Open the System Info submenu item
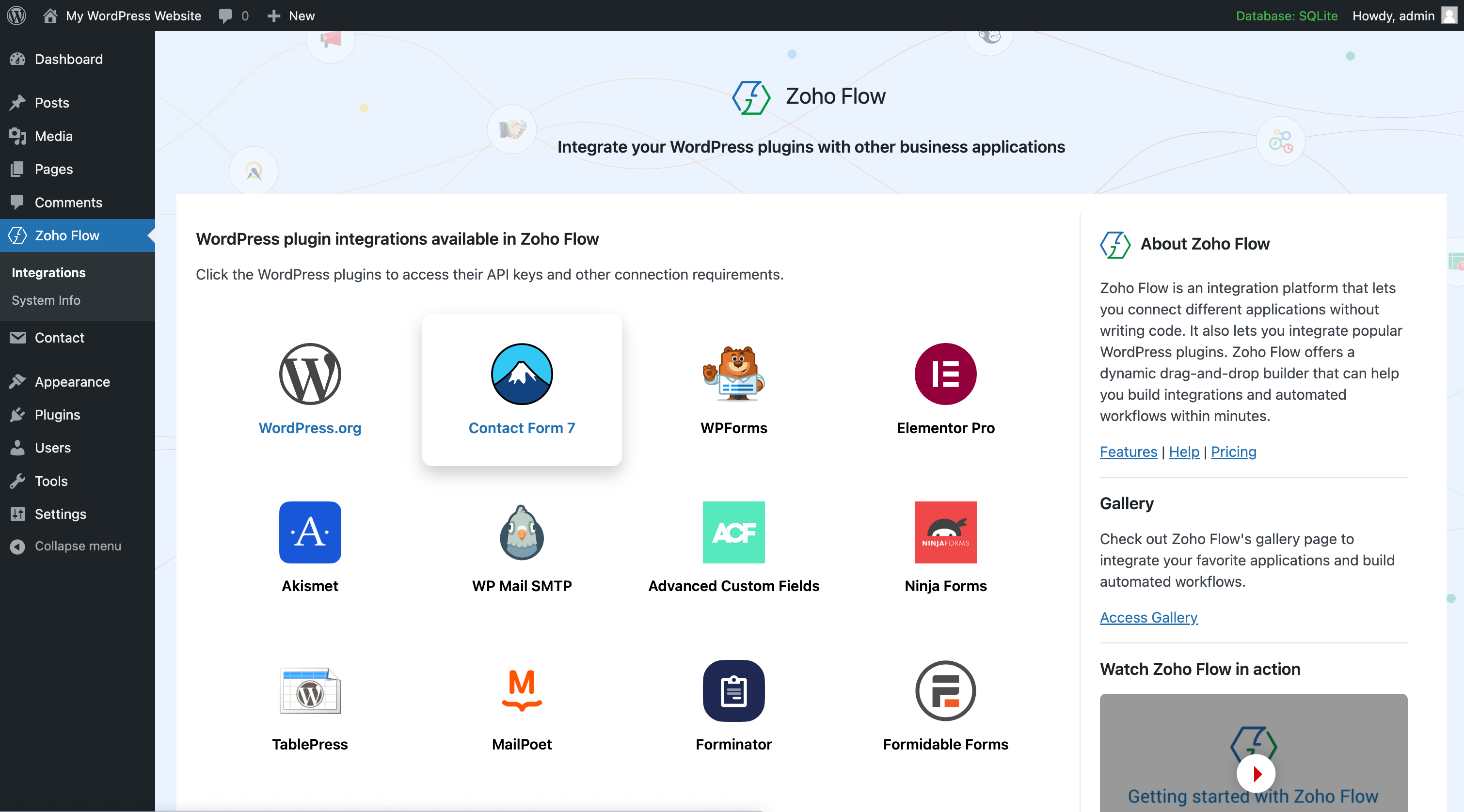This screenshot has width=1464, height=812. pyautogui.click(x=46, y=300)
